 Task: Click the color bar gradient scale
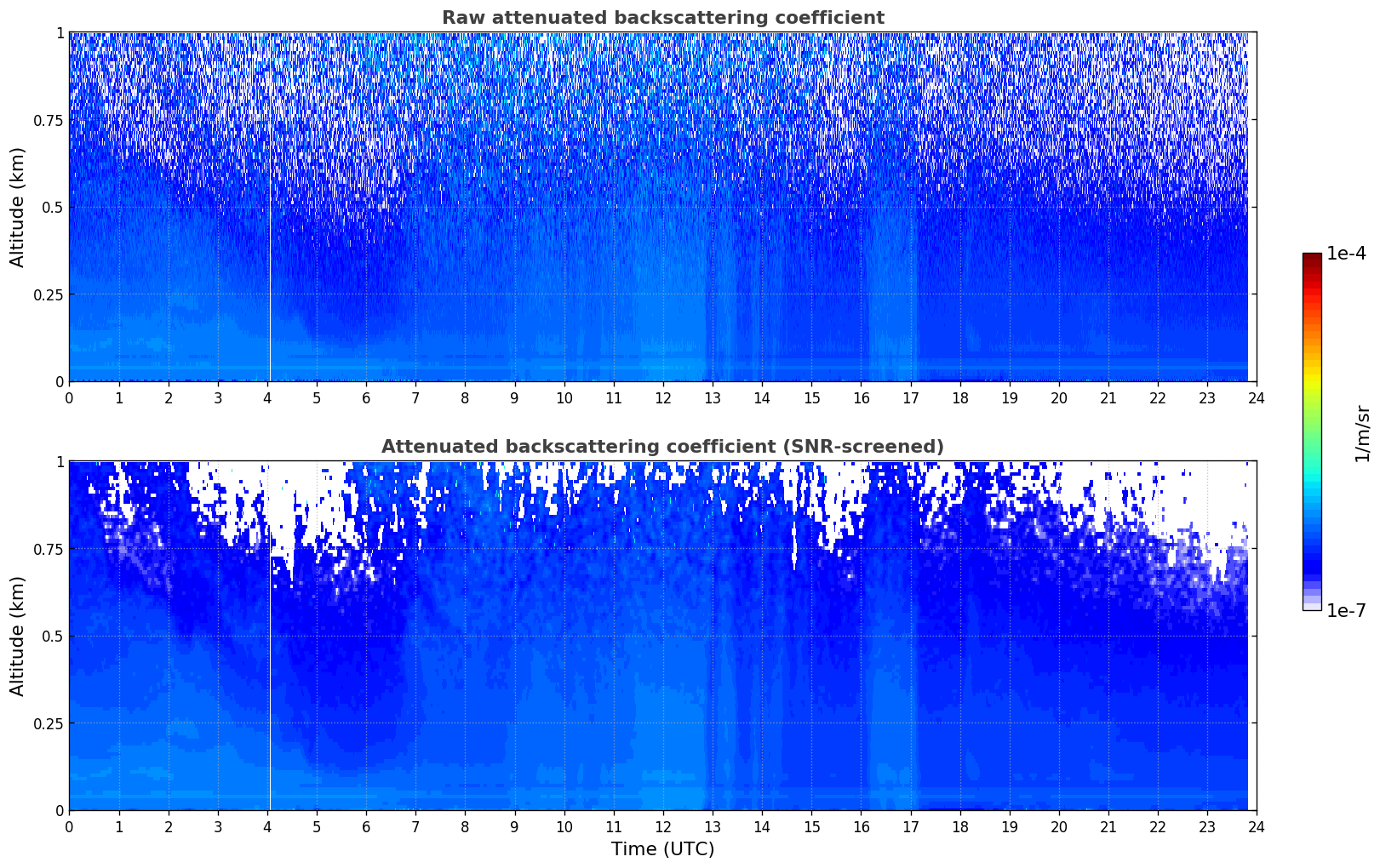click(x=1312, y=431)
